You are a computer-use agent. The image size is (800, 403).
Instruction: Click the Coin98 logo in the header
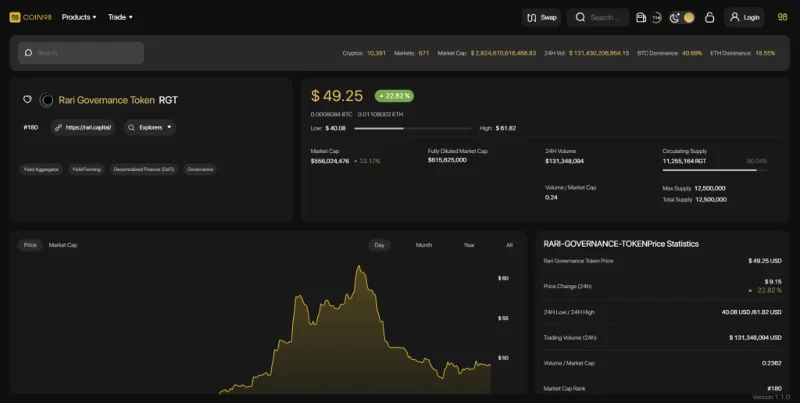pos(30,17)
